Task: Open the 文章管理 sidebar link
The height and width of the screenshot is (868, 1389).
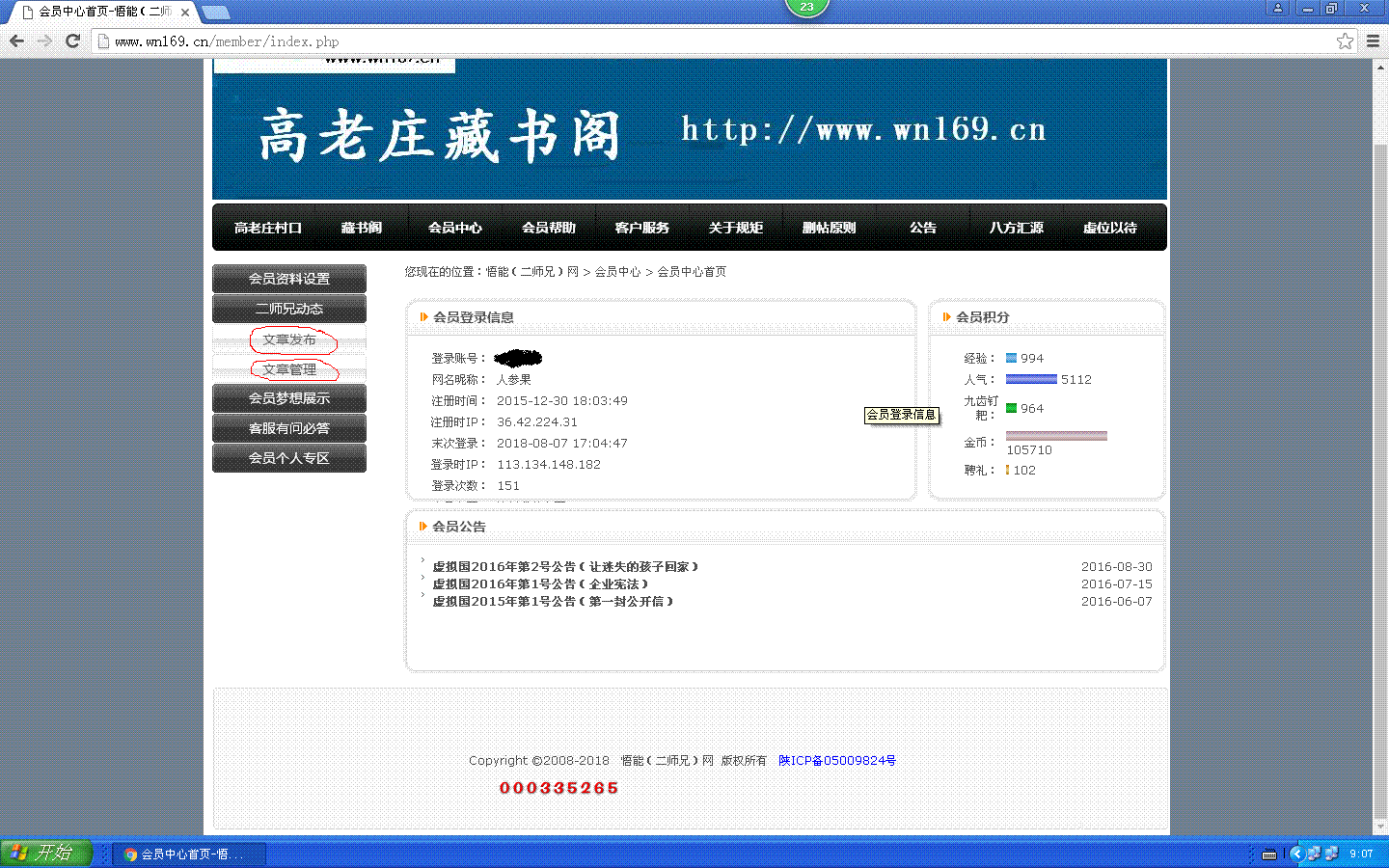Action: tap(289, 369)
